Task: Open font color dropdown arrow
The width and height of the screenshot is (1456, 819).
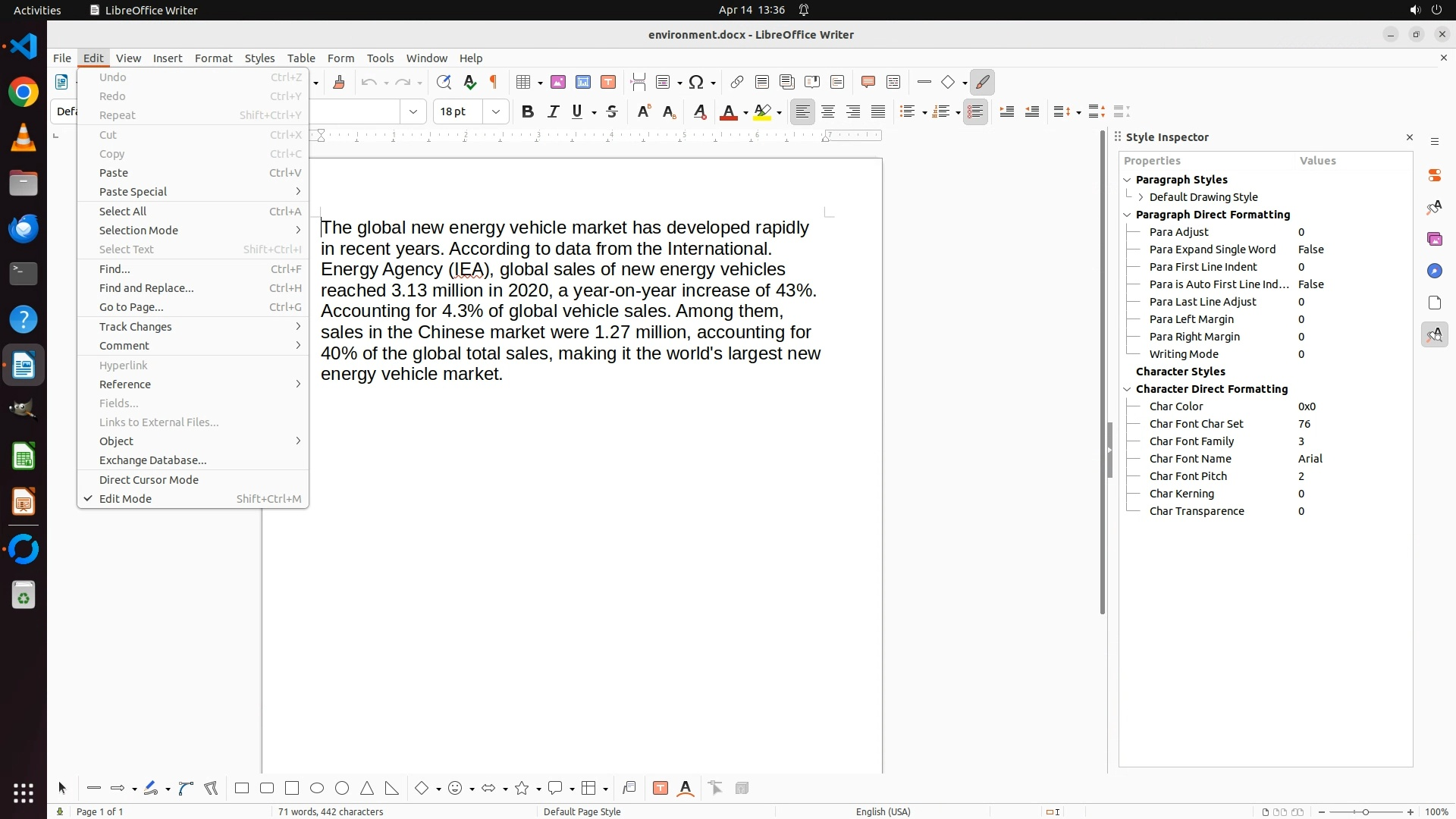Action: click(746, 113)
